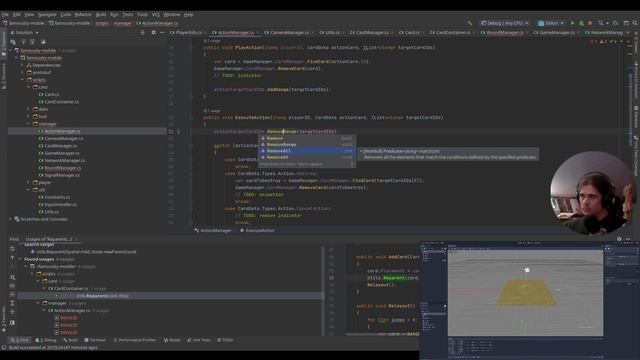Click locate-file crosshair icon in Solution panel
640x360 pixels.
coord(142,32)
